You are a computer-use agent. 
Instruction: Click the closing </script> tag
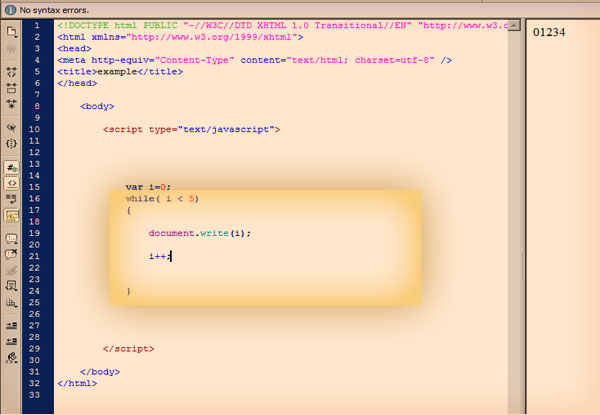(x=129, y=349)
